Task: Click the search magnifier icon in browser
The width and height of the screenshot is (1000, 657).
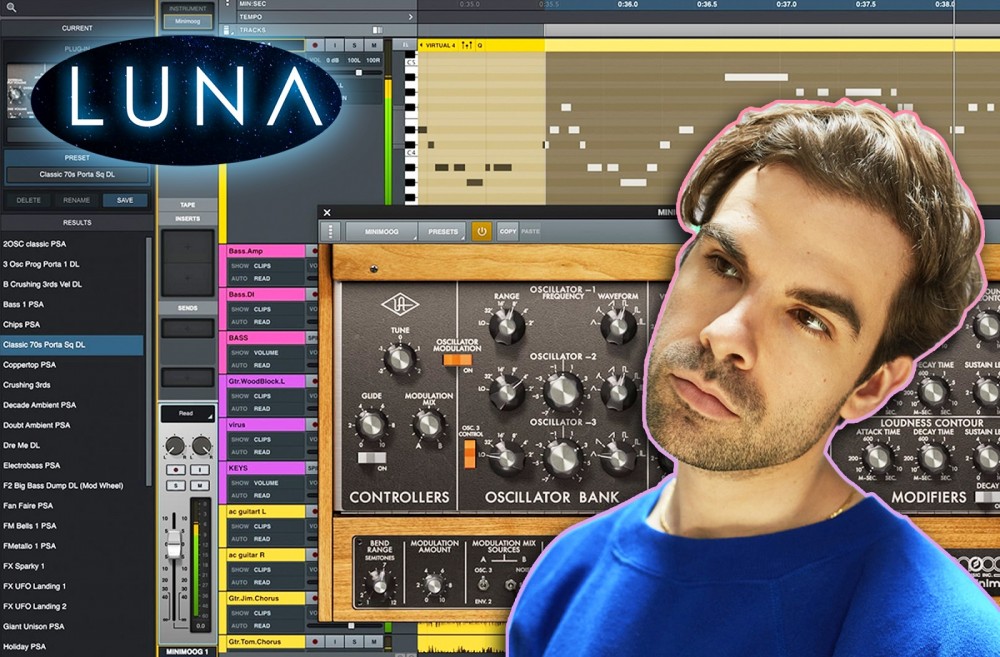Action: point(11,8)
